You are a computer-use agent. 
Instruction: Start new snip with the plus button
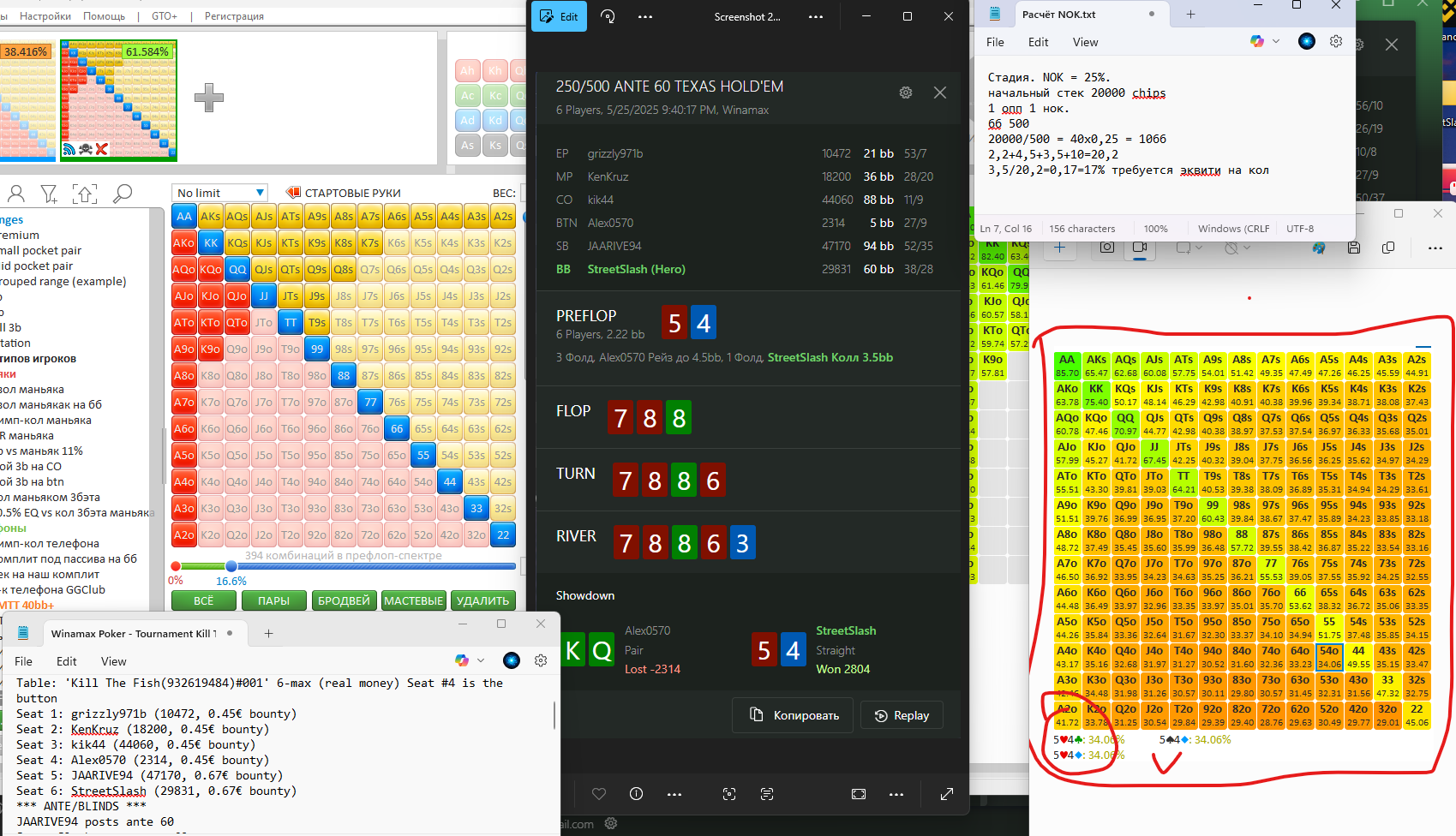(1060, 248)
